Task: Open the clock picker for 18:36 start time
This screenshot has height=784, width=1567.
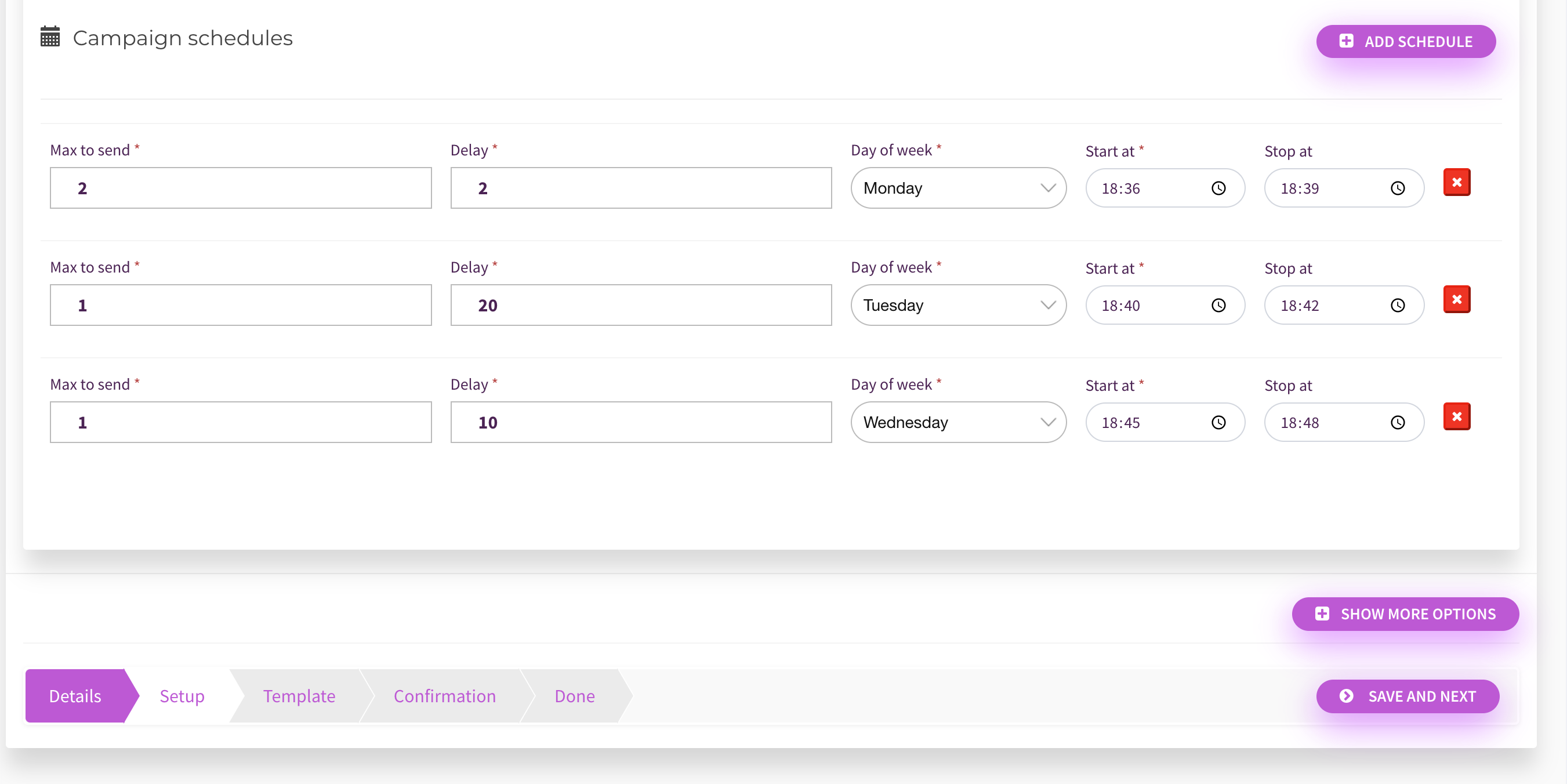Action: 1218,188
